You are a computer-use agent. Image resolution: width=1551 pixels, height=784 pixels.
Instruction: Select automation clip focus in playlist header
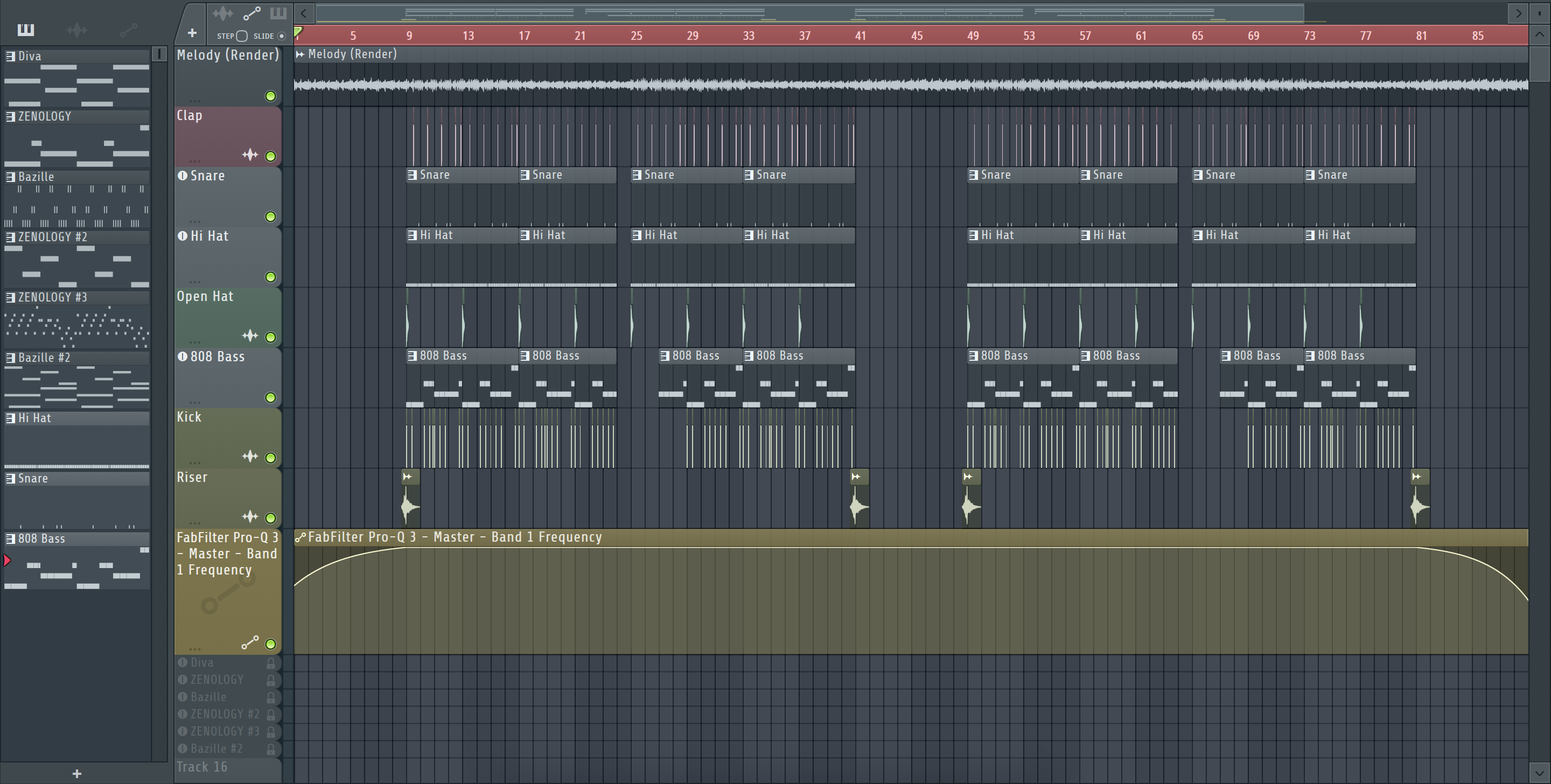coord(251,13)
